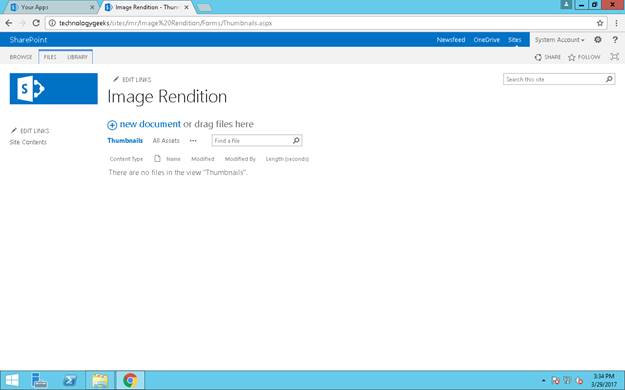Sort by Modified column header
Viewport: 625px width, 390px height.
point(202,159)
